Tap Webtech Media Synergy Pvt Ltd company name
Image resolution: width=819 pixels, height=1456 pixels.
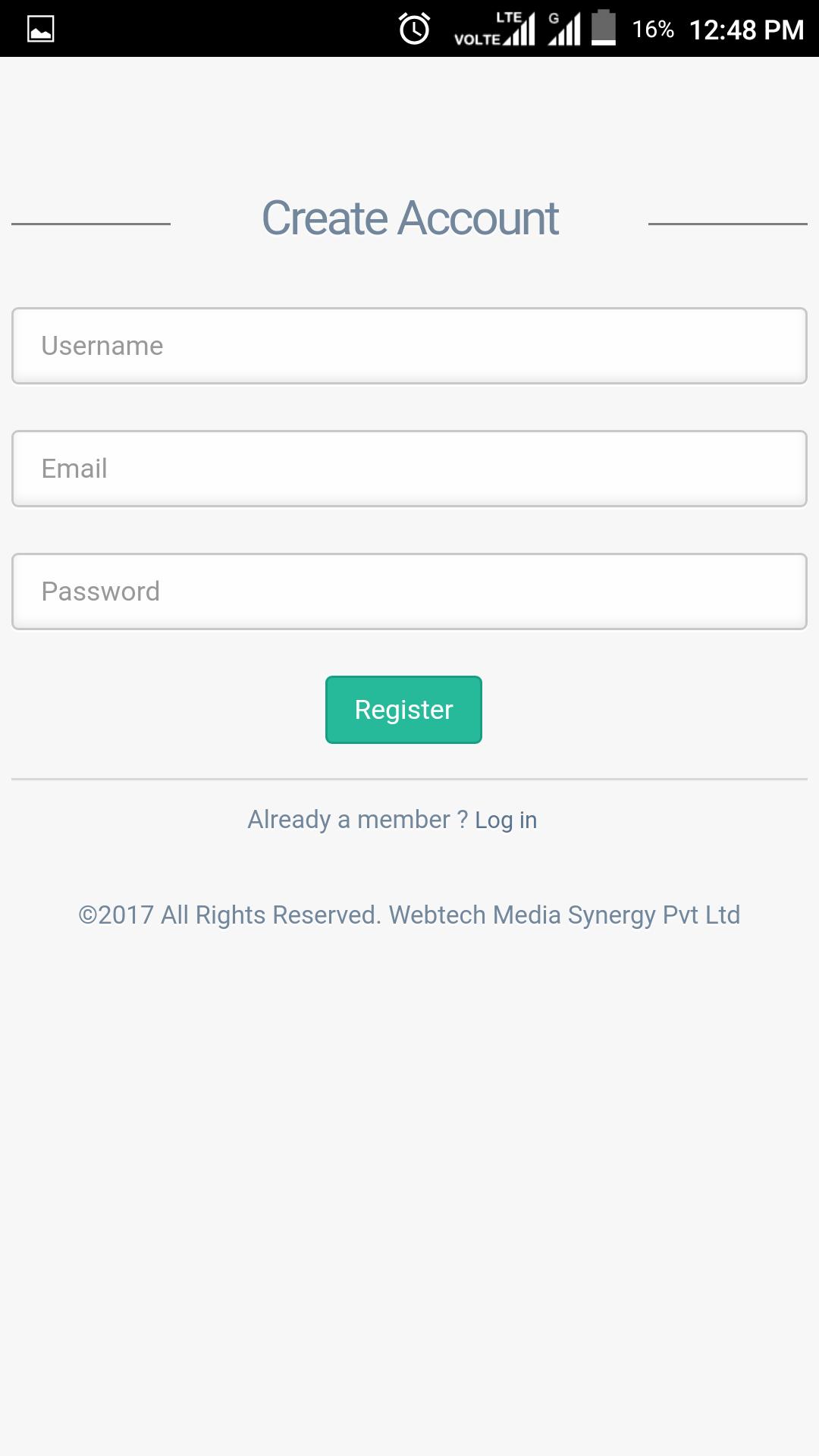pos(564,915)
